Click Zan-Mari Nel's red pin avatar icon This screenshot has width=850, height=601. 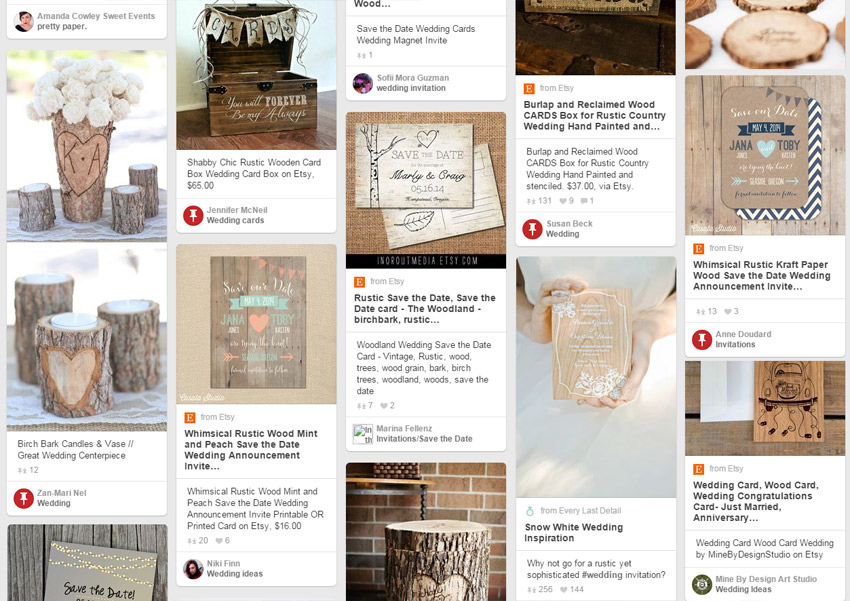pyautogui.click(x=23, y=498)
